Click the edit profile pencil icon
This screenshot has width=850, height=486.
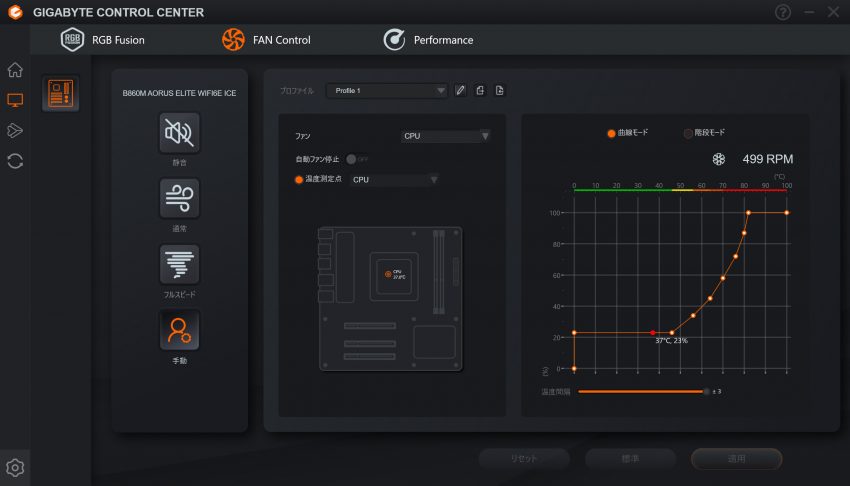460,91
